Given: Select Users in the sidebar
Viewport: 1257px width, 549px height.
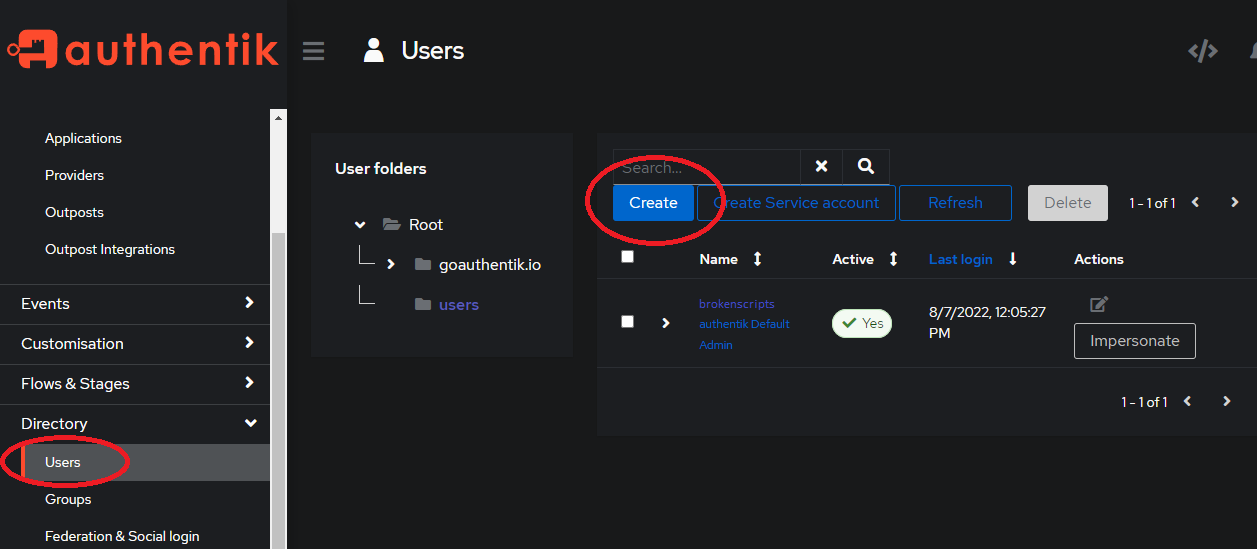Looking at the screenshot, I should tap(135, 462).
